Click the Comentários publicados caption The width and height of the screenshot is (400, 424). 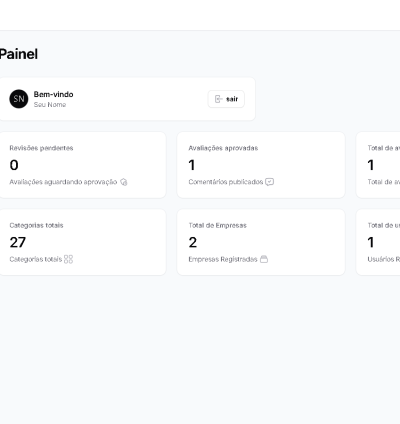[x=226, y=182]
